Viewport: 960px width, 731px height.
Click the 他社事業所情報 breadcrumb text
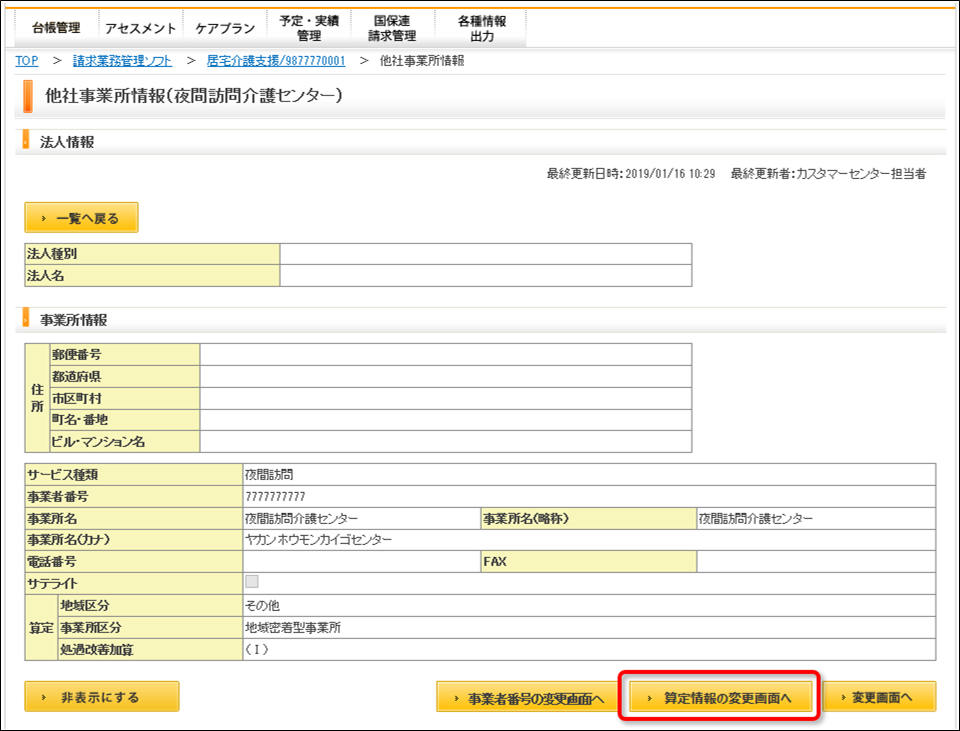pyautogui.click(x=422, y=61)
